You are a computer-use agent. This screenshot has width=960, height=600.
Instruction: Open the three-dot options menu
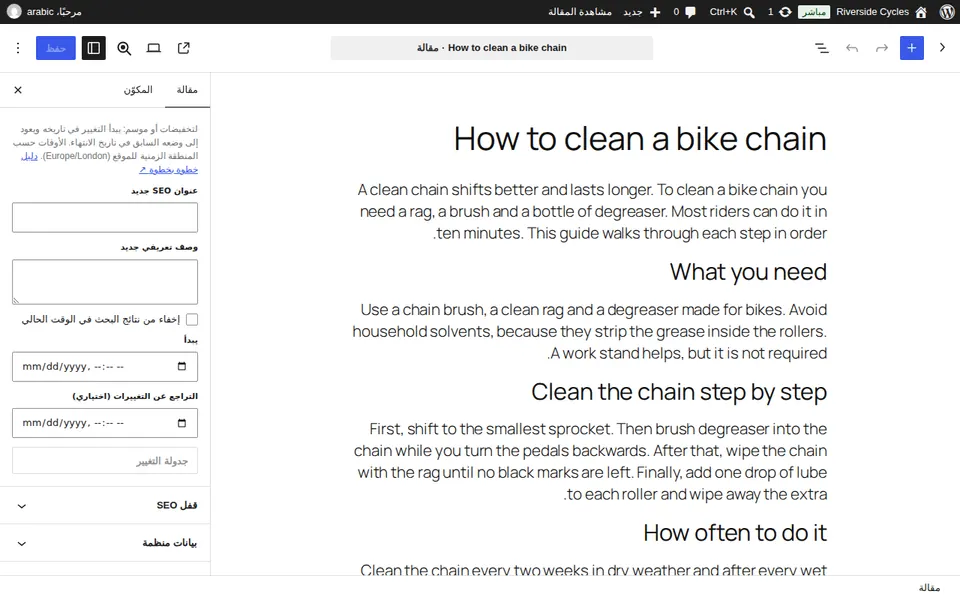(x=18, y=48)
